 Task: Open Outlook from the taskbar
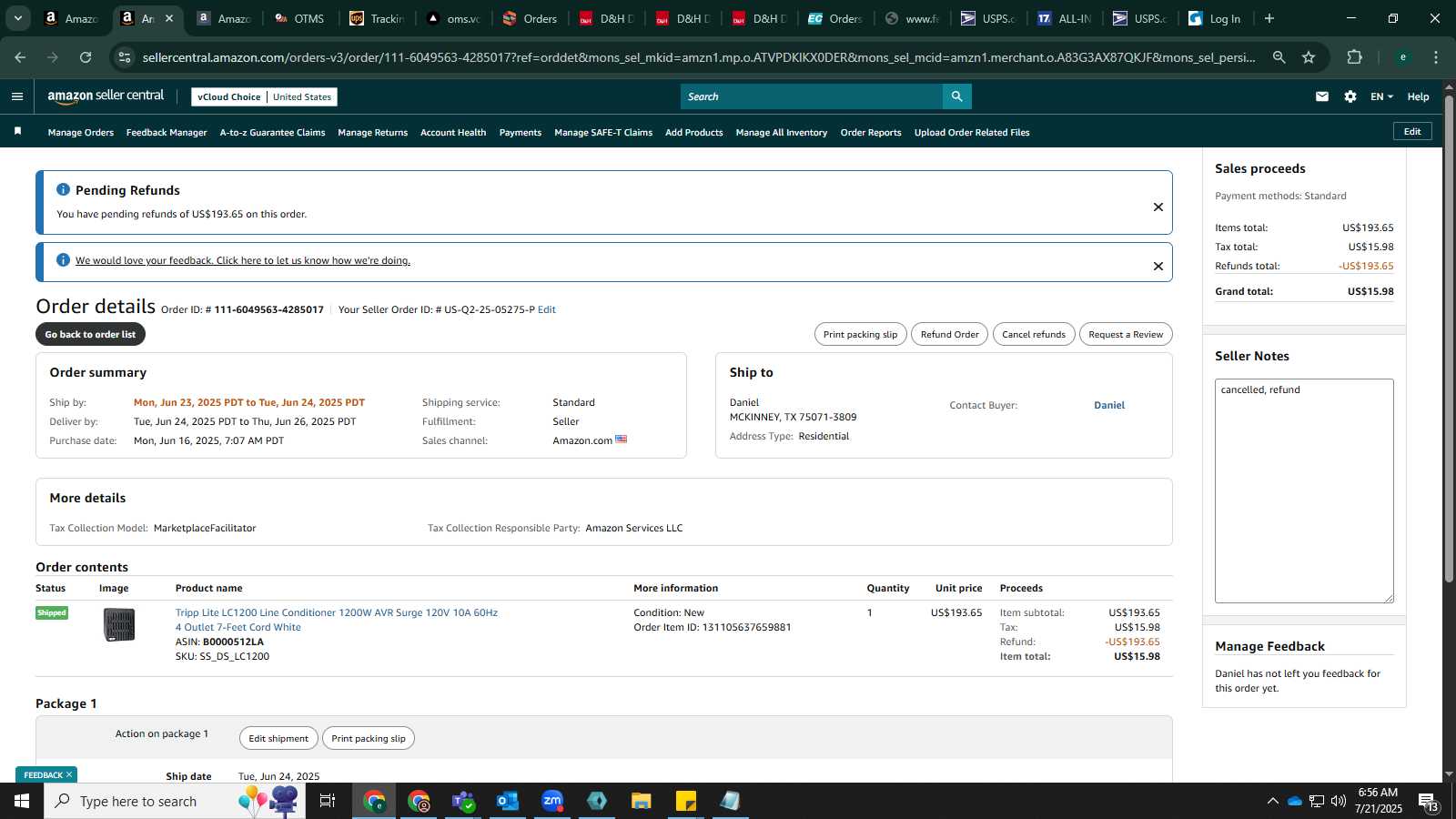click(x=507, y=801)
